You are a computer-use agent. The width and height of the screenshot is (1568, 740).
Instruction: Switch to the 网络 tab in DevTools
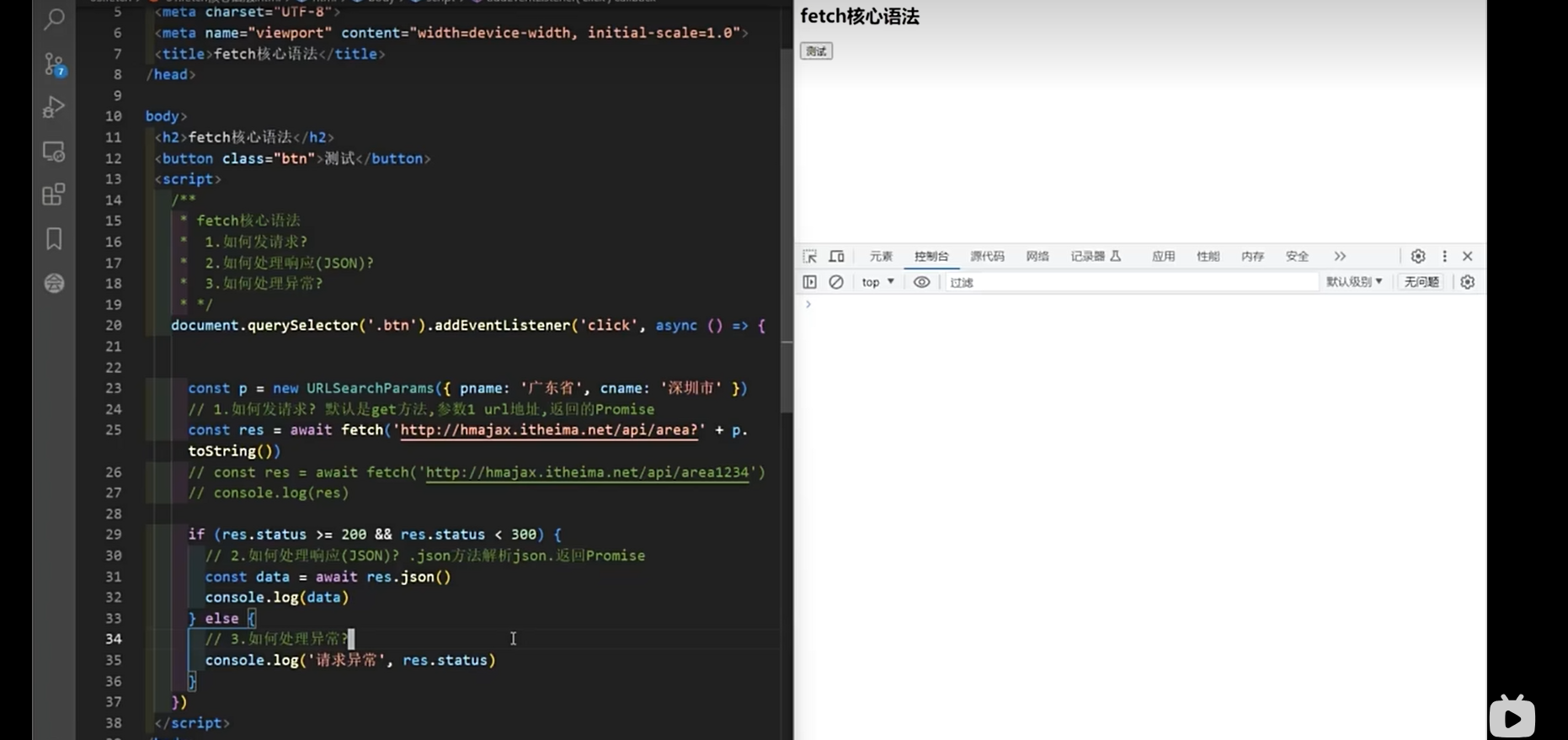click(1037, 256)
